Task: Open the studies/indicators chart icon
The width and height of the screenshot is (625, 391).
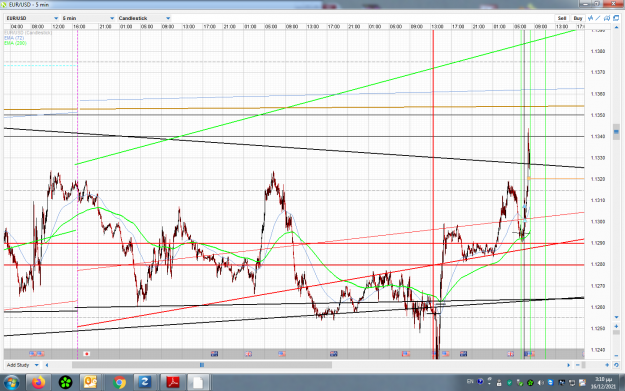Action: (x=590, y=18)
